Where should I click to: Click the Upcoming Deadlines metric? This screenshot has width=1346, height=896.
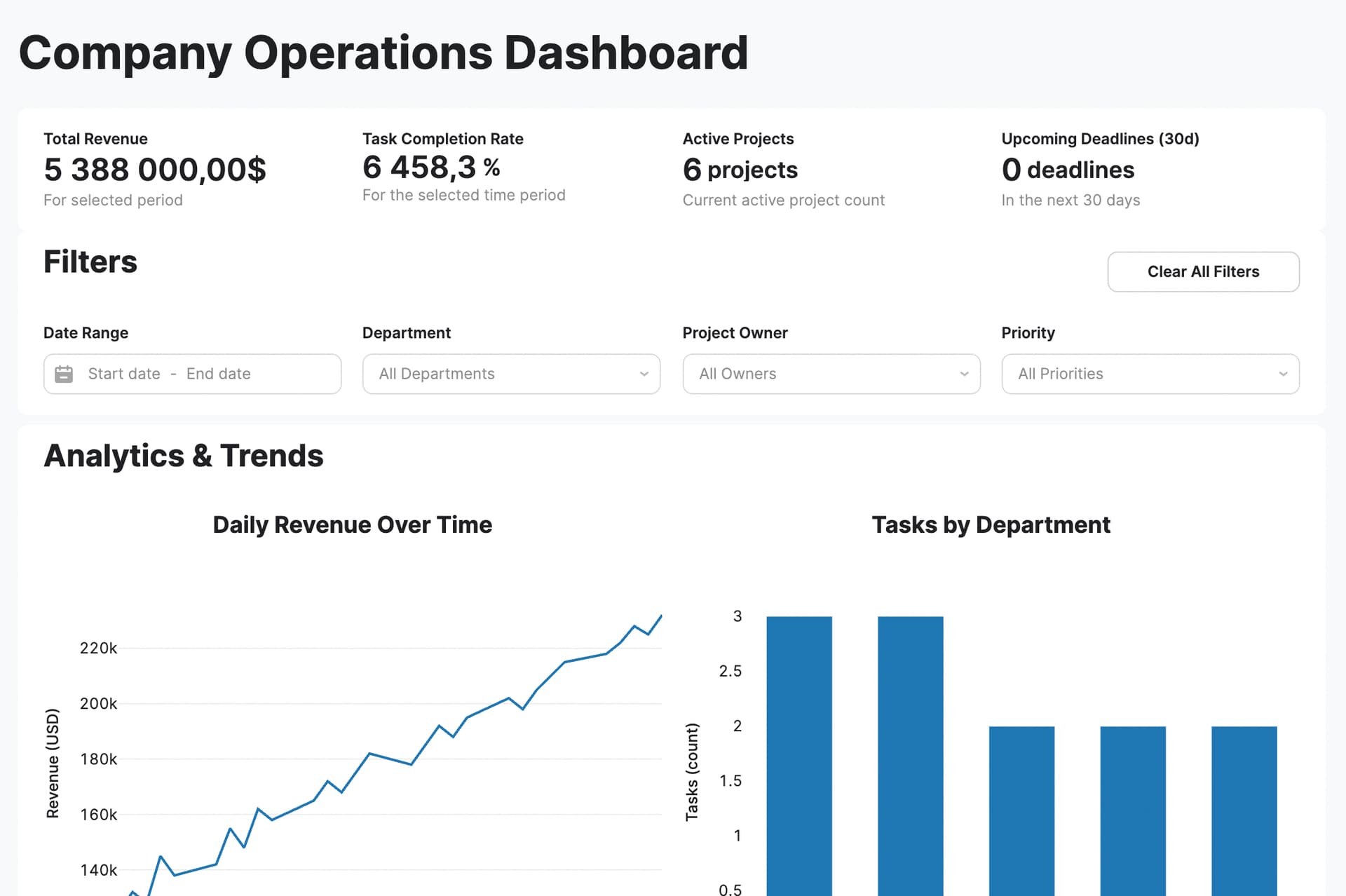point(1067,170)
